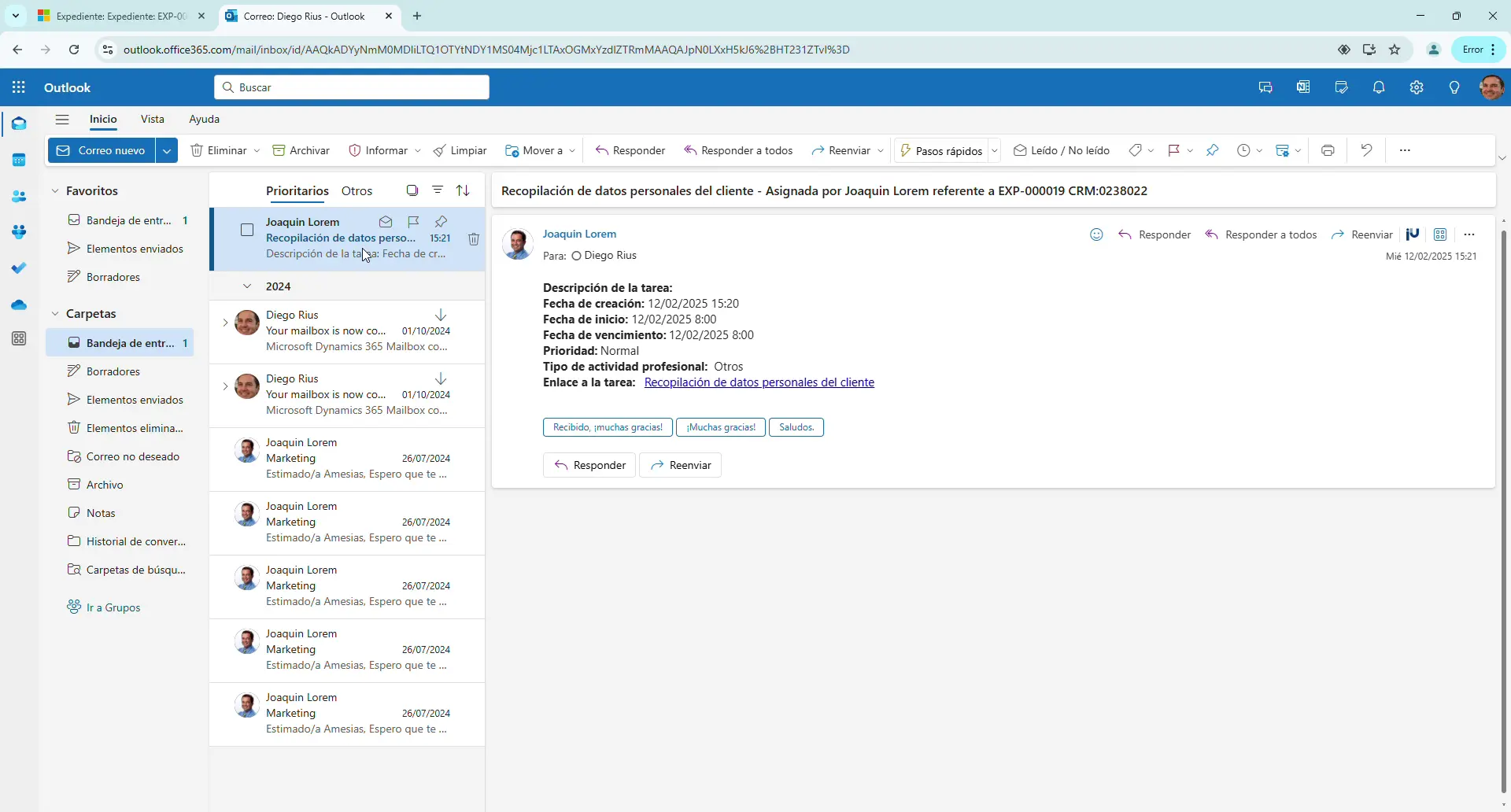Viewport: 1511px width, 812px height.
Task: Click the To Do checkmark icon
Action: [19, 268]
